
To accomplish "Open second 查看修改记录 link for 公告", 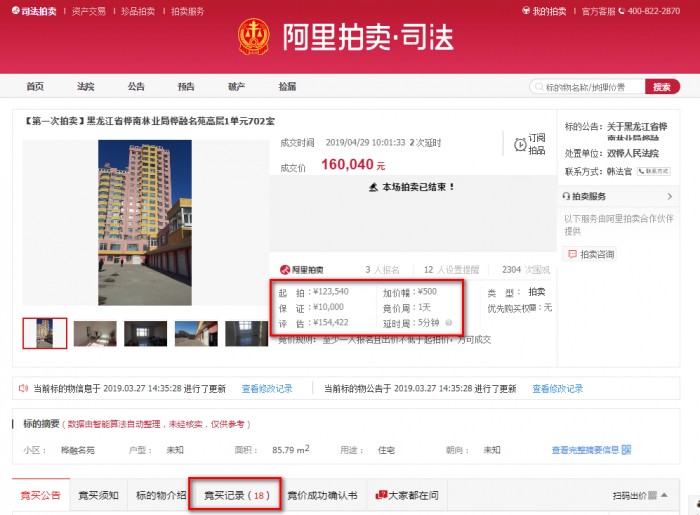I will pyautogui.click(x=558, y=389).
